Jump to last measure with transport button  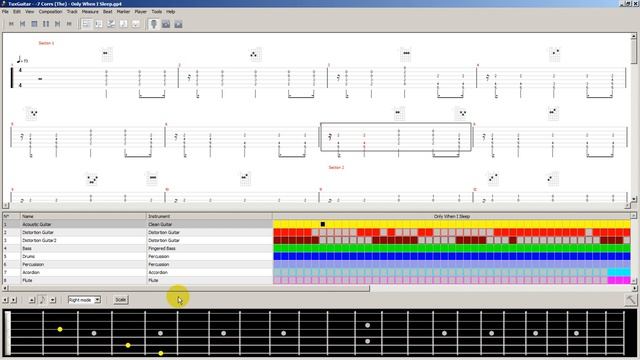(x=69, y=24)
